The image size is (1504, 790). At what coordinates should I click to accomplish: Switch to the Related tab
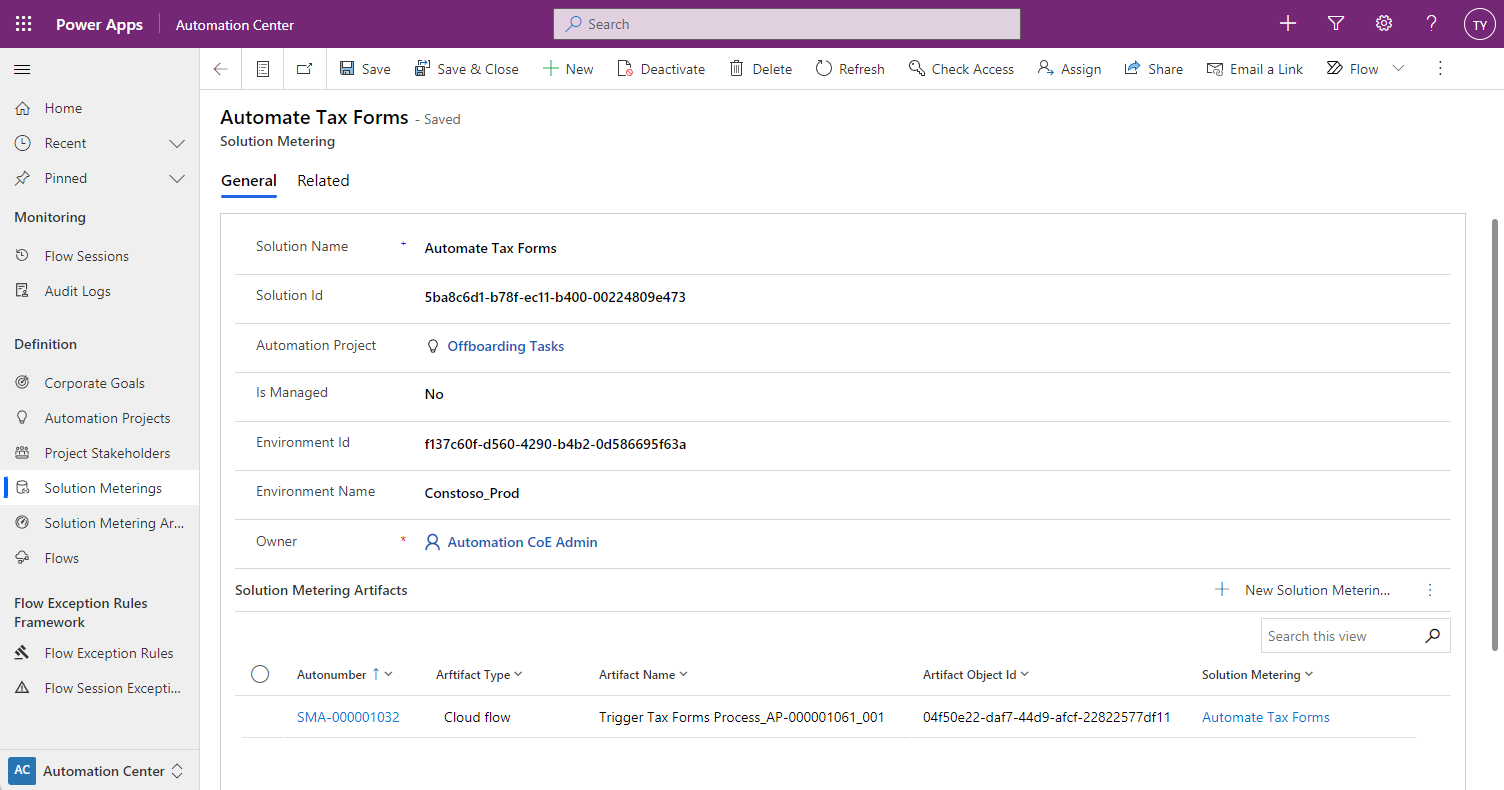[x=323, y=181]
